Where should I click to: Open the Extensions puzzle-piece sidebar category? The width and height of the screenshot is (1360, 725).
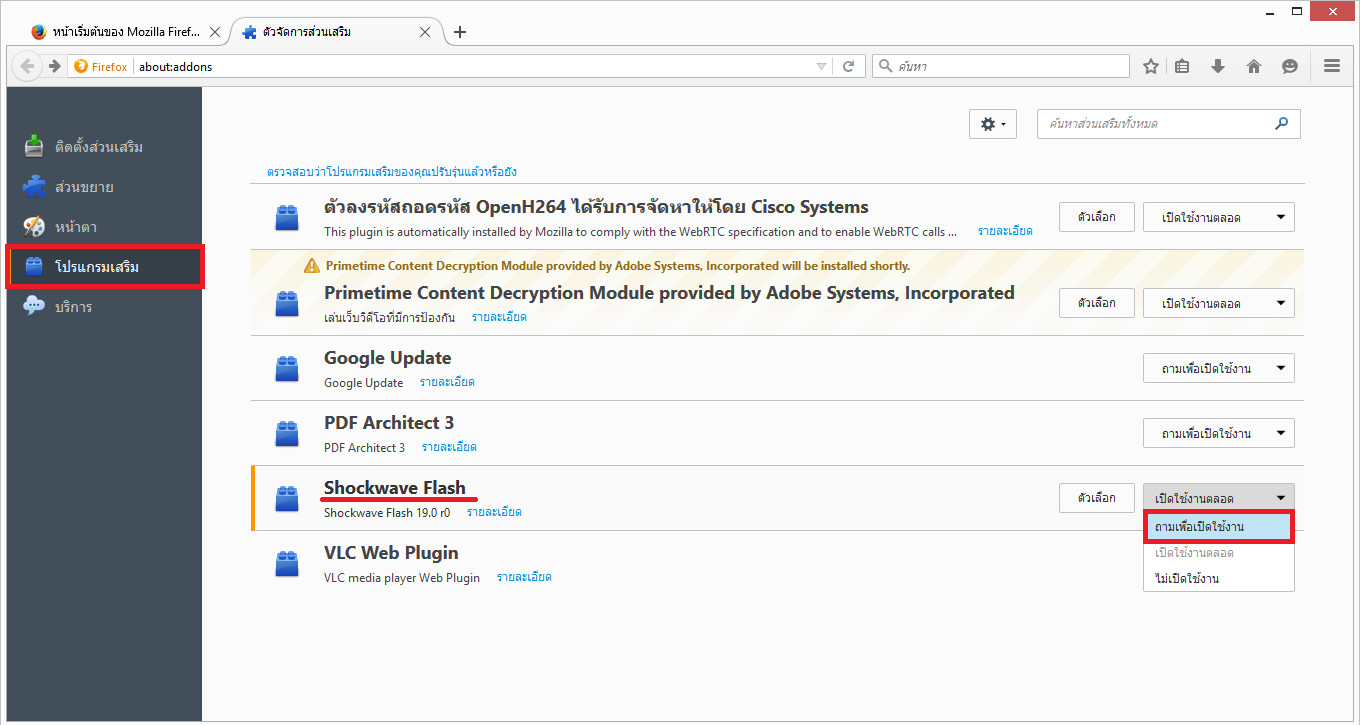click(84, 187)
